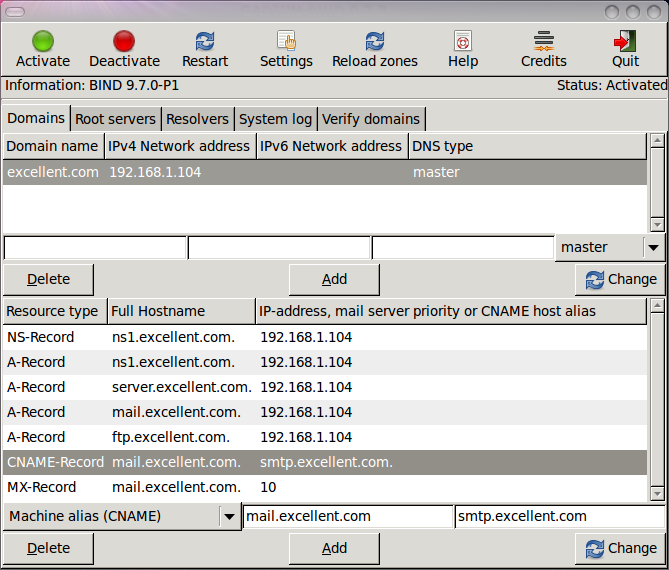
Task: Click the green Activate icon
Action: pos(43,41)
